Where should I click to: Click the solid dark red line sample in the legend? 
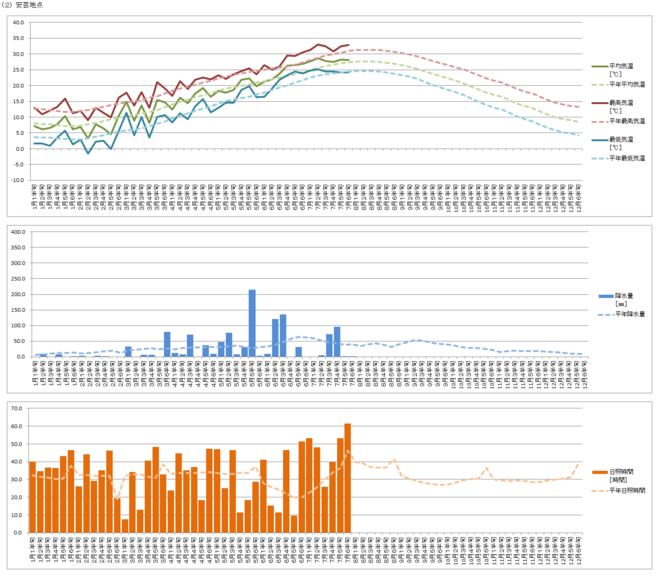pos(600,103)
